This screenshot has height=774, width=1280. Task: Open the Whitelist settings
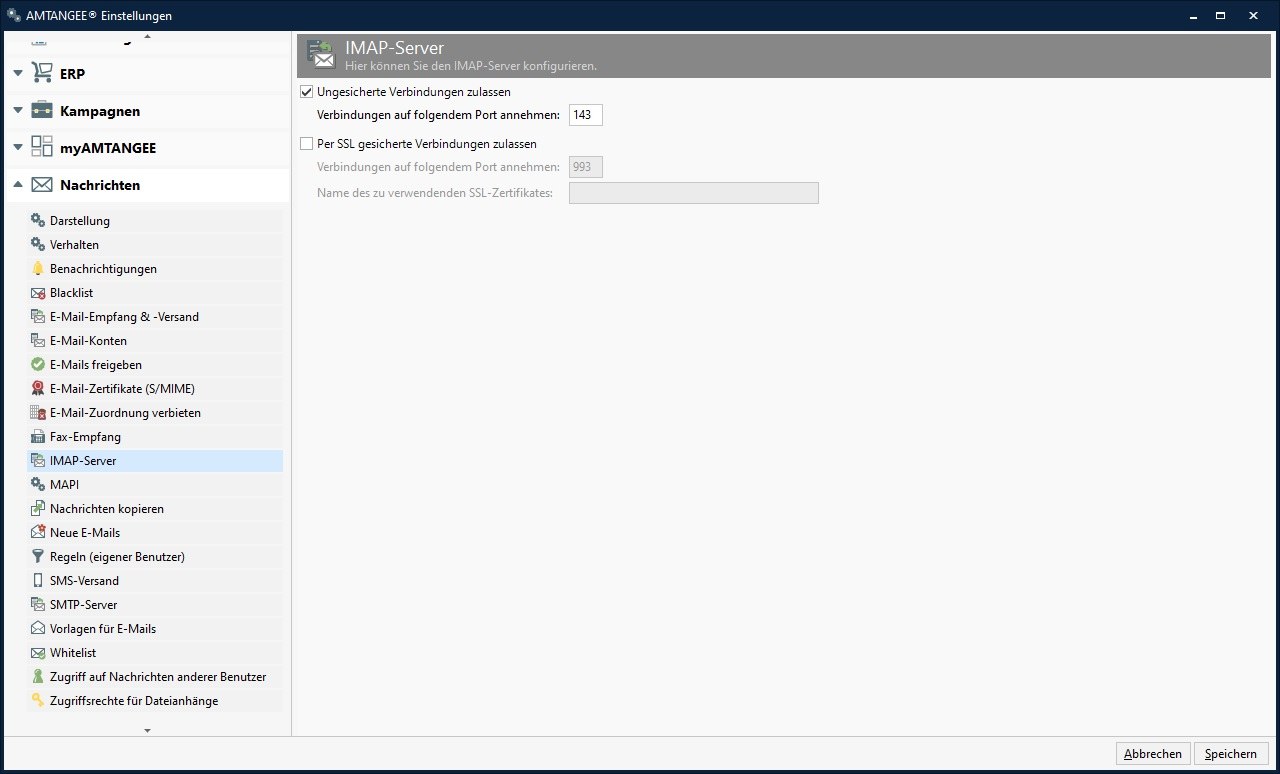[155, 653]
